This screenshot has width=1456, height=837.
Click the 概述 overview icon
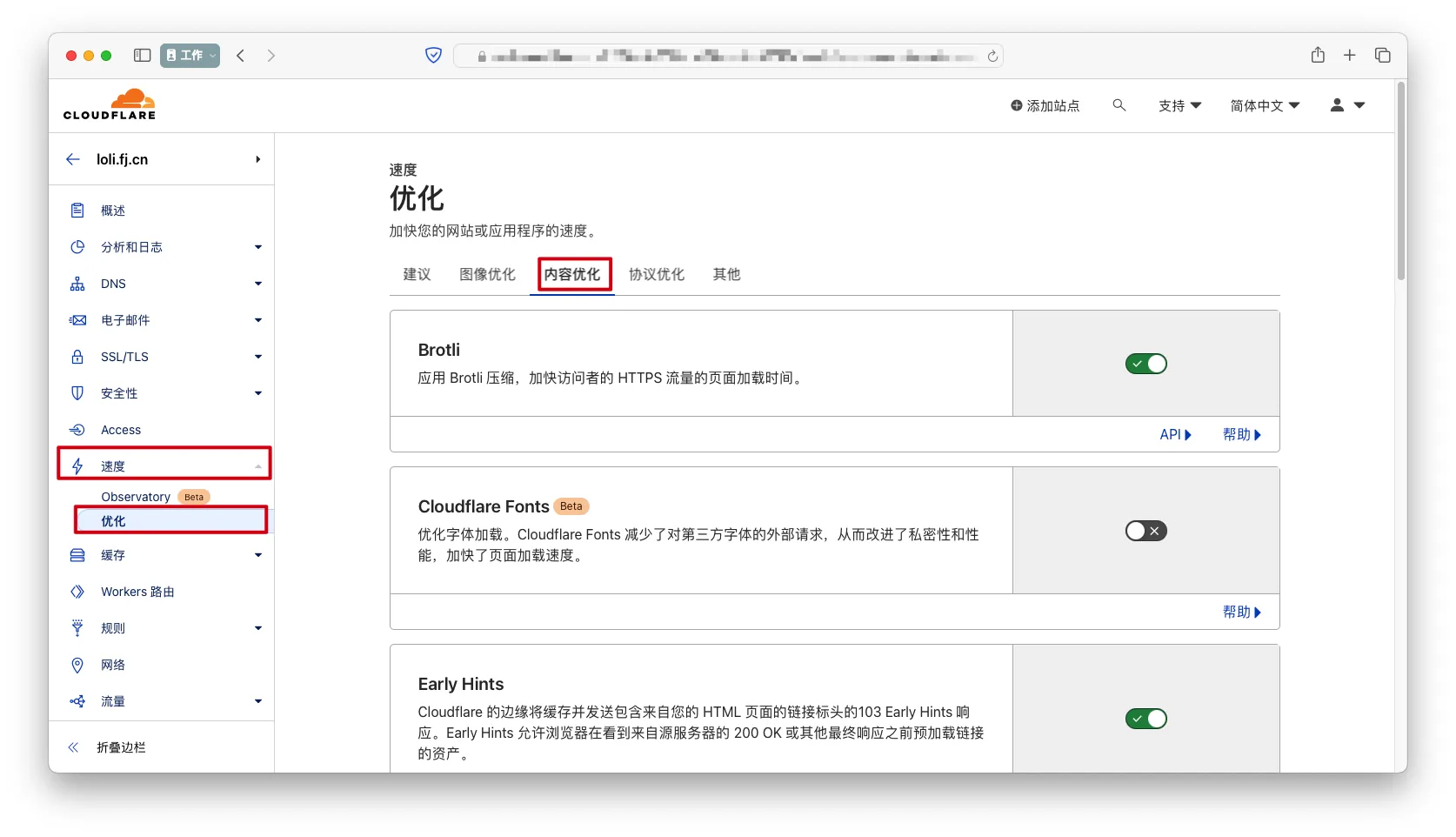[77, 211]
